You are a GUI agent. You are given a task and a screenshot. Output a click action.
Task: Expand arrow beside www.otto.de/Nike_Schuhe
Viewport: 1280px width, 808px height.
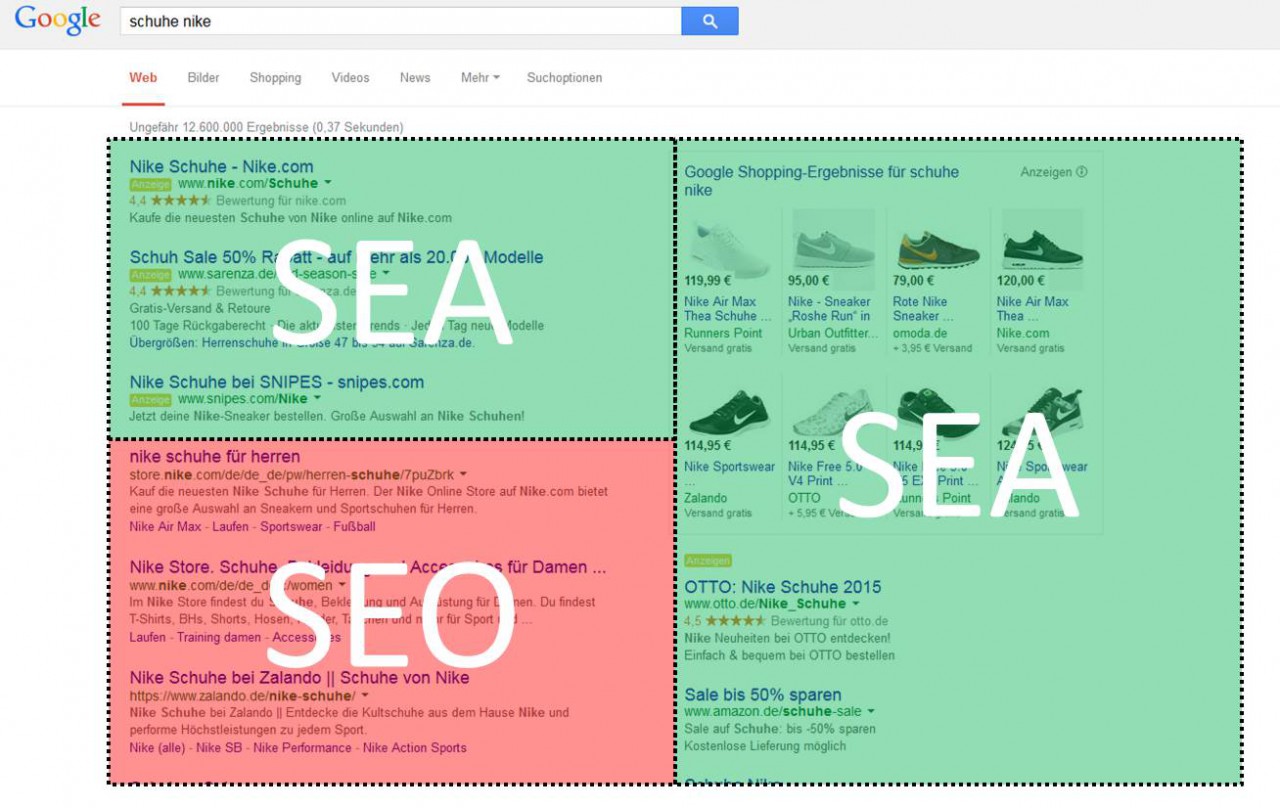pos(855,604)
